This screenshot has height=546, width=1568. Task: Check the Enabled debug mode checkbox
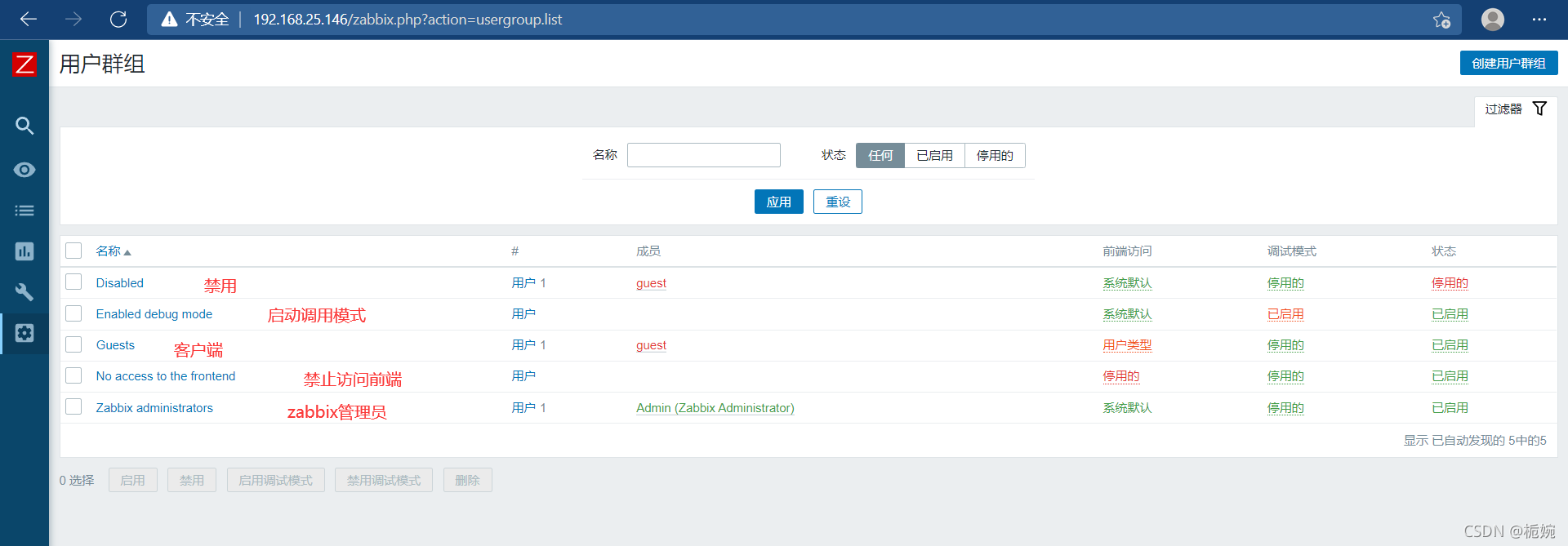click(x=73, y=313)
